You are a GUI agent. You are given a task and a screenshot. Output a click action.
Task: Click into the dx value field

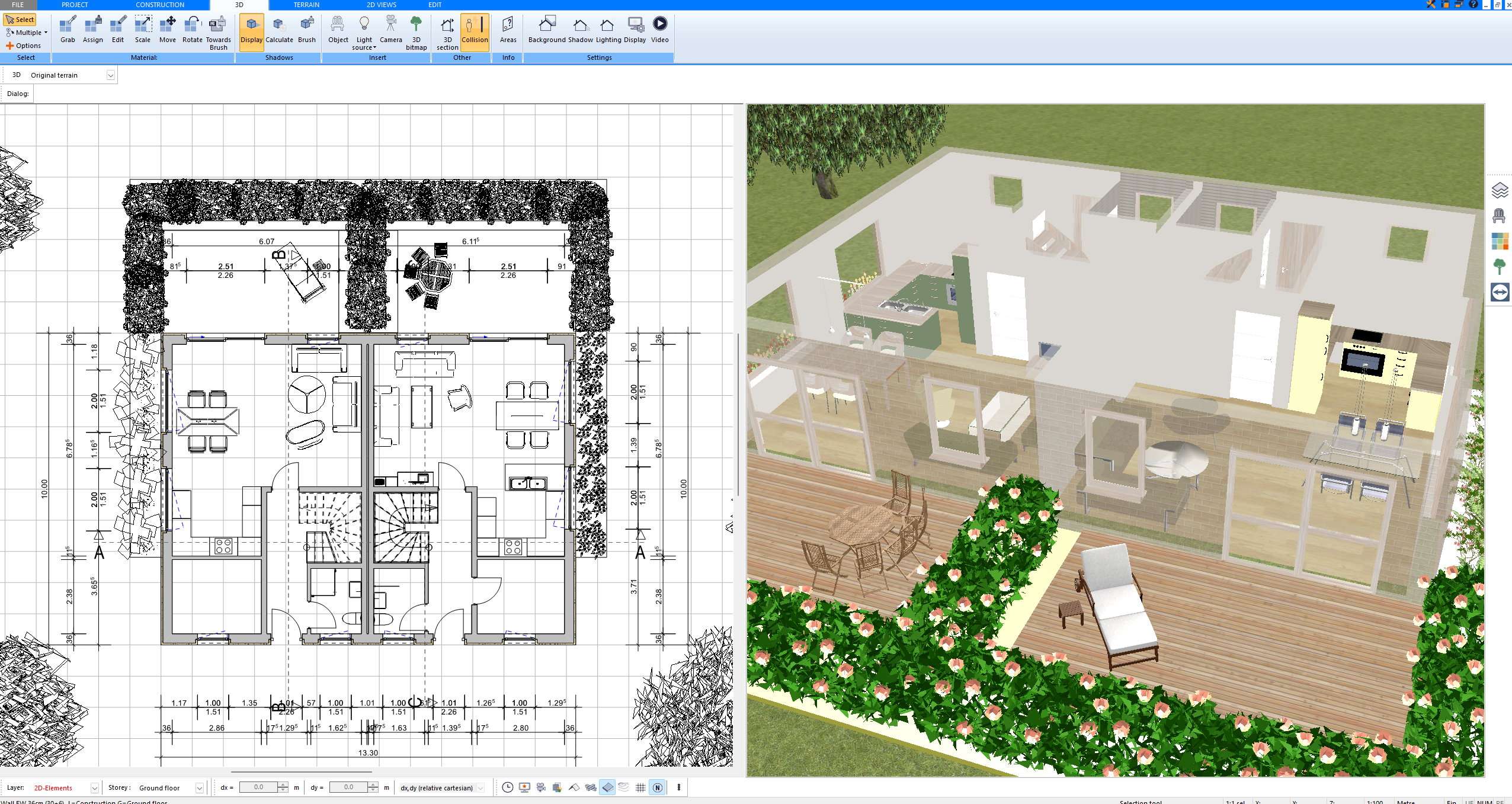pyautogui.click(x=258, y=787)
